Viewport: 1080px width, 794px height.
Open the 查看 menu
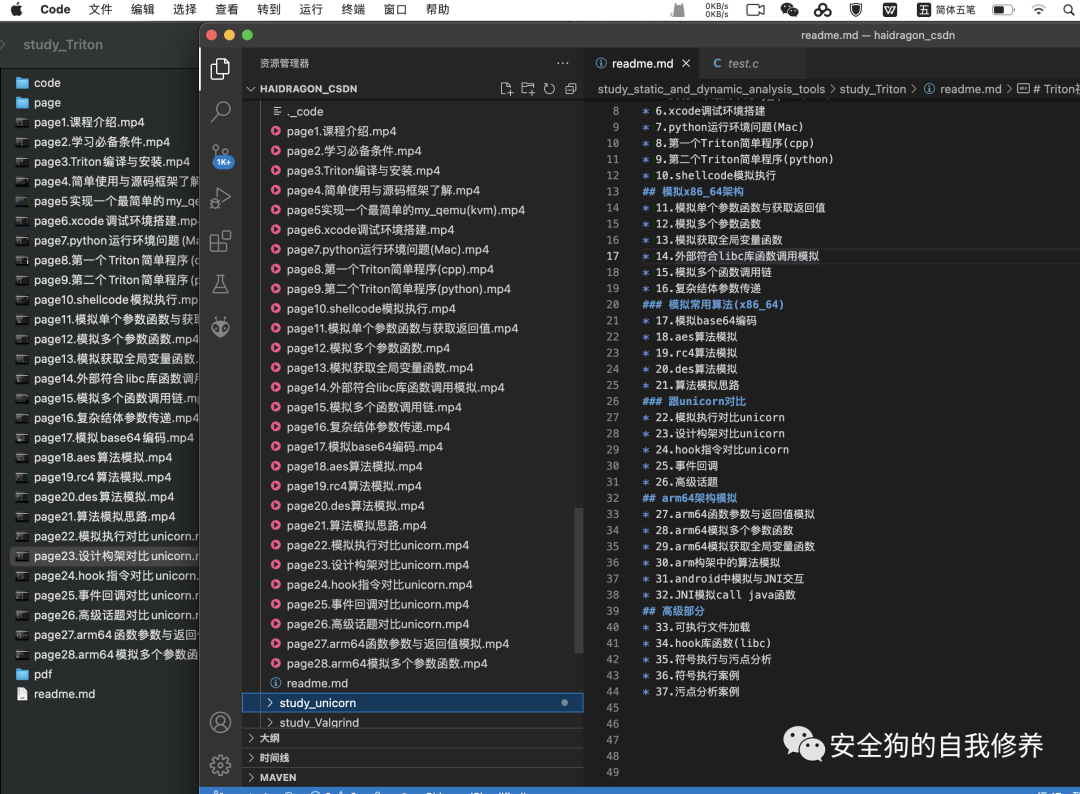[x=227, y=10]
